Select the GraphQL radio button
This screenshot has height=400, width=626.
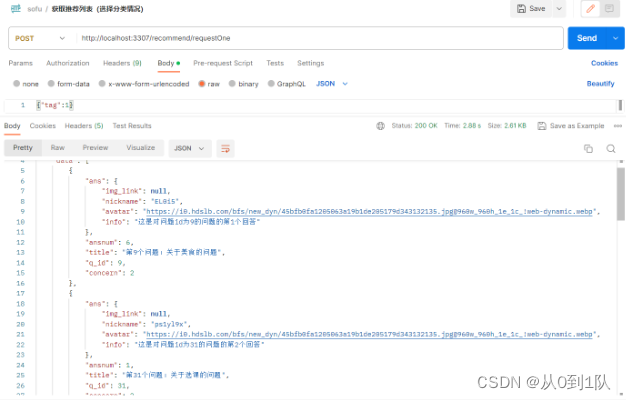coord(271,83)
